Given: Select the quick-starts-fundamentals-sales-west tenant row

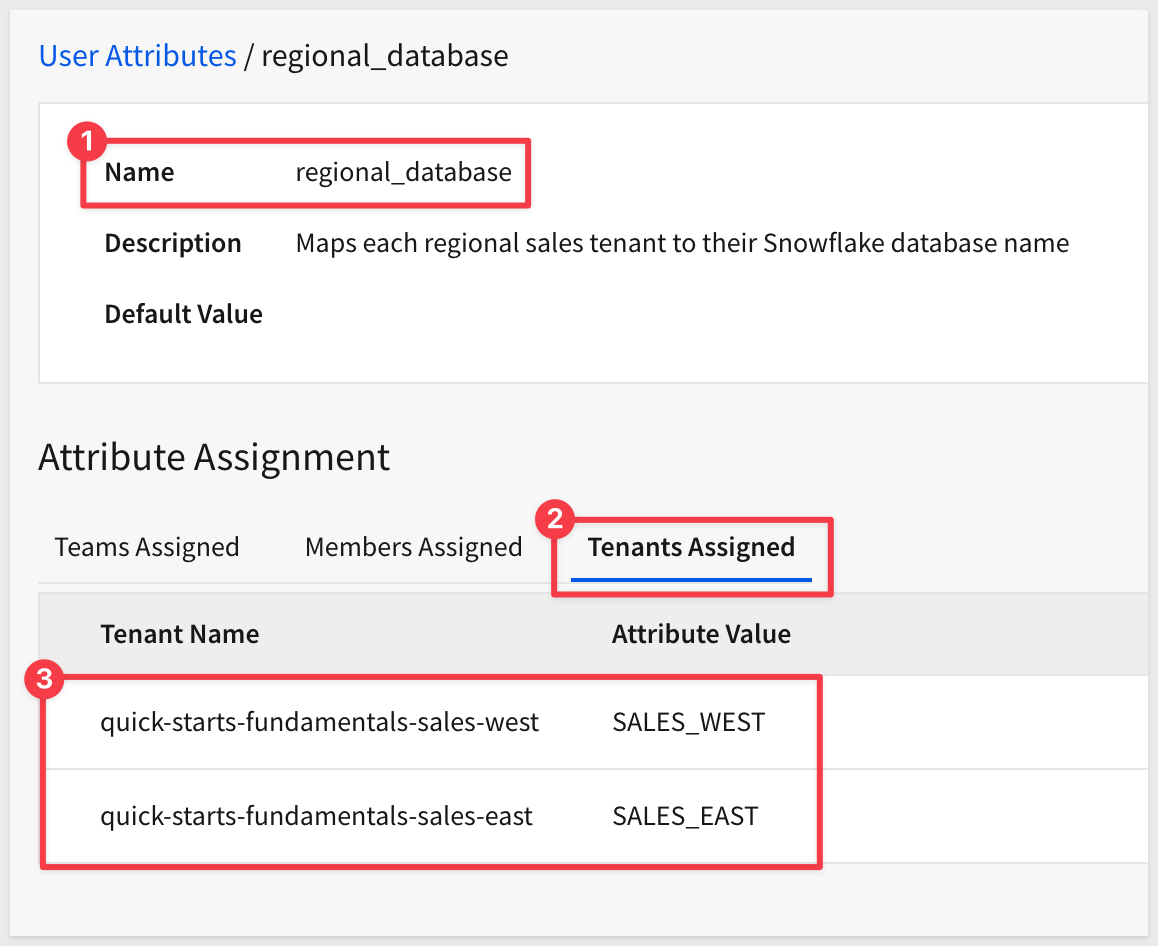Looking at the screenshot, I should (x=319, y=722).
